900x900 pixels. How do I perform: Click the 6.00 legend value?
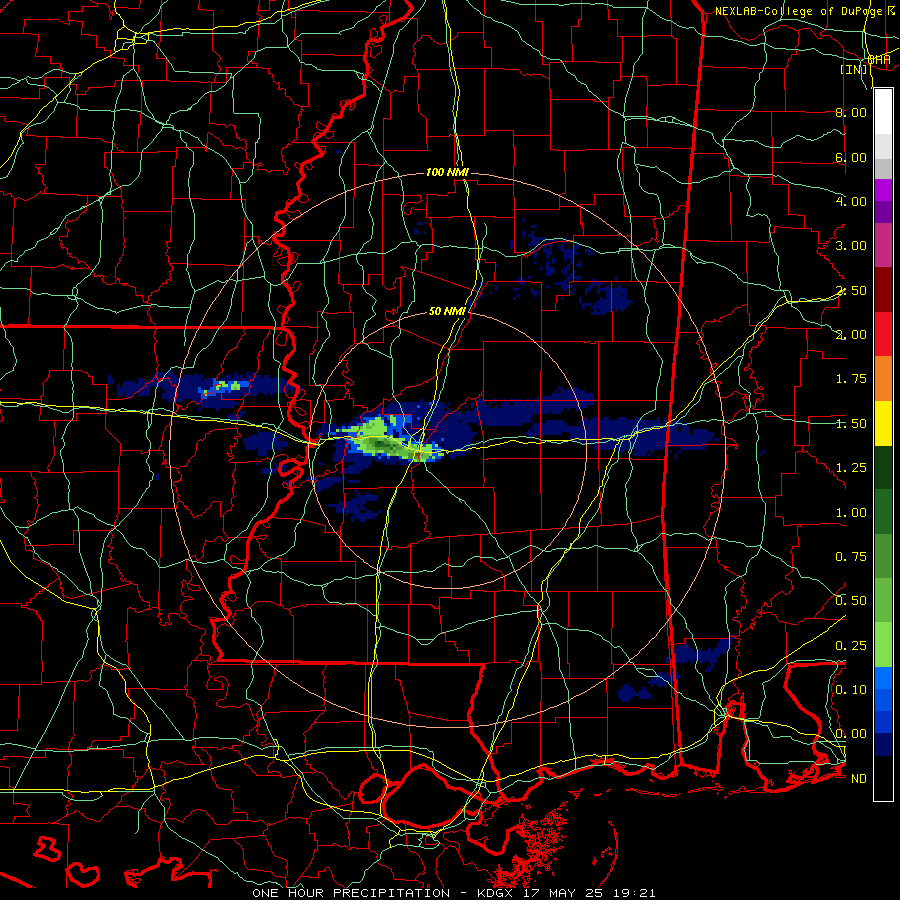[851, 157]
